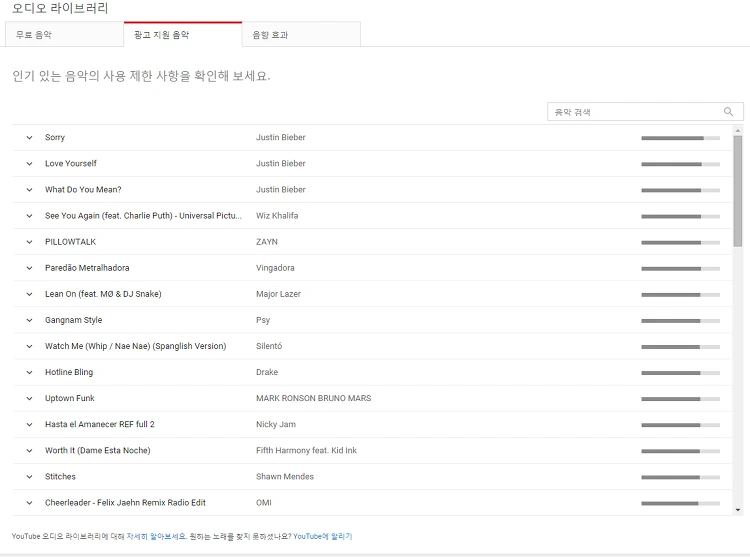Screen dimensions: 750x557
Task: Expand the Watch Me (Whip / Nae Nae) chevron
Action: tap(29, 346)
